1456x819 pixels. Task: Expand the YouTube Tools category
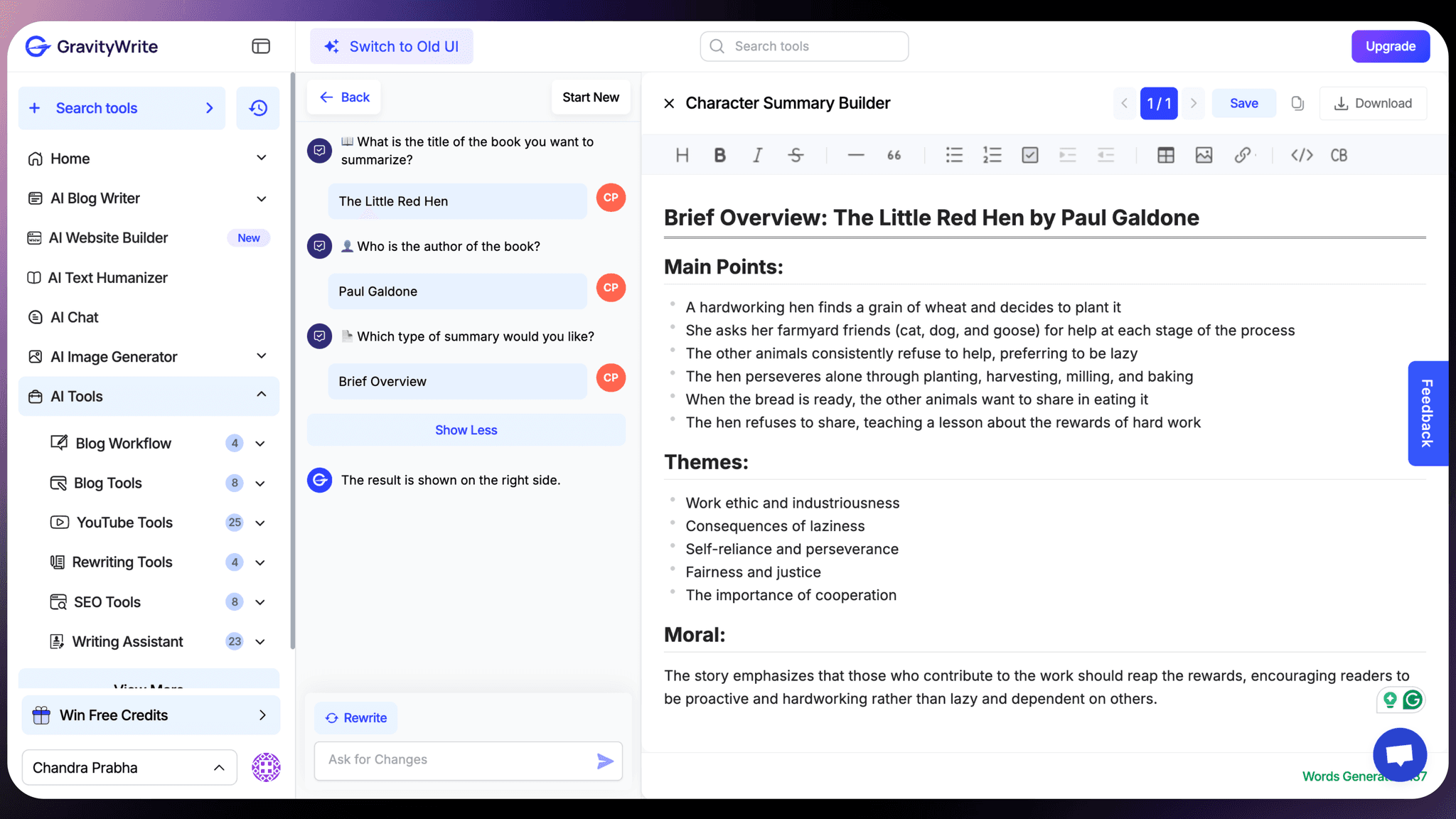click(x=262, y=523)
